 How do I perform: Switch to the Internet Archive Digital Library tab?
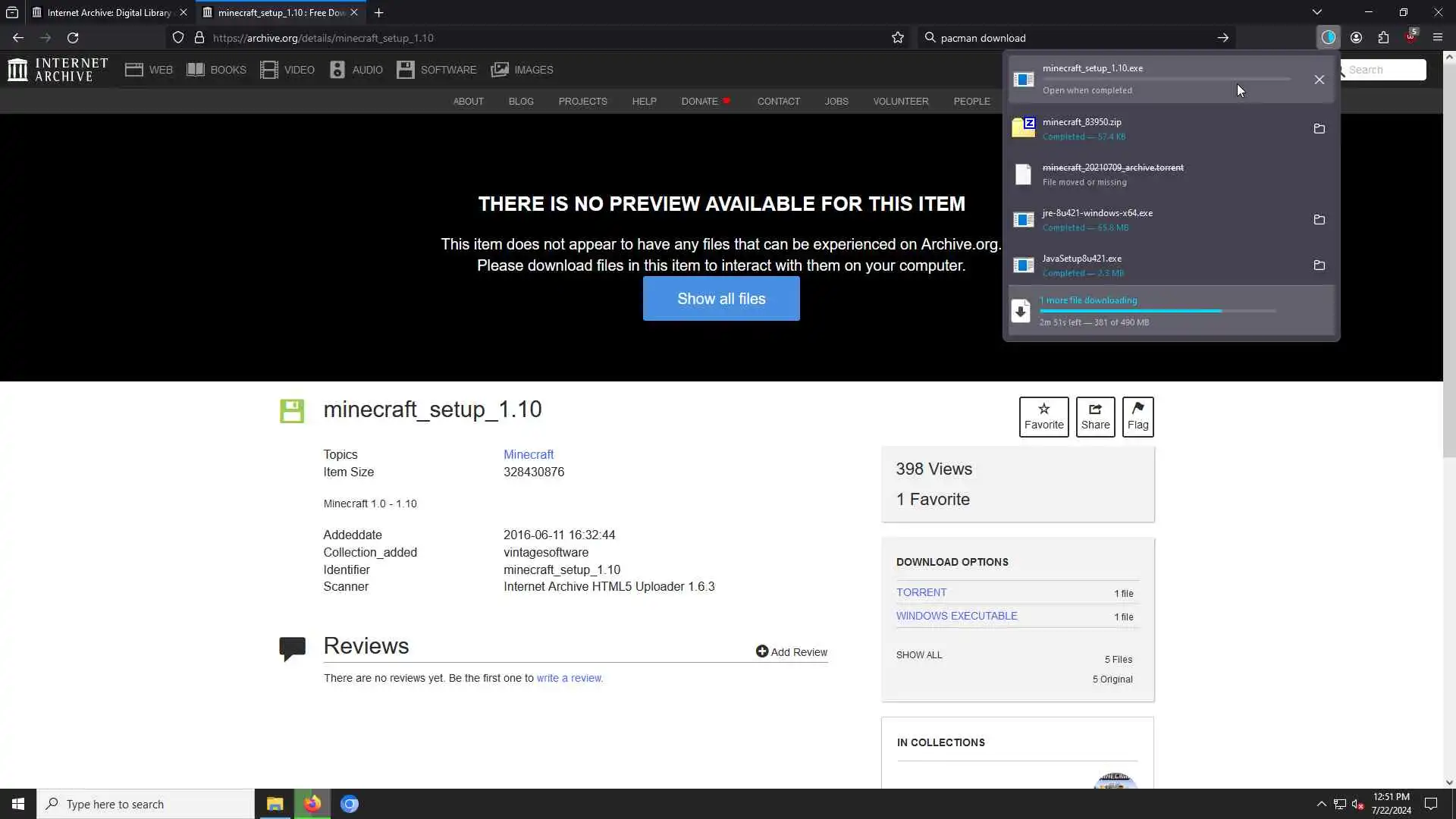tap(106, 13)
